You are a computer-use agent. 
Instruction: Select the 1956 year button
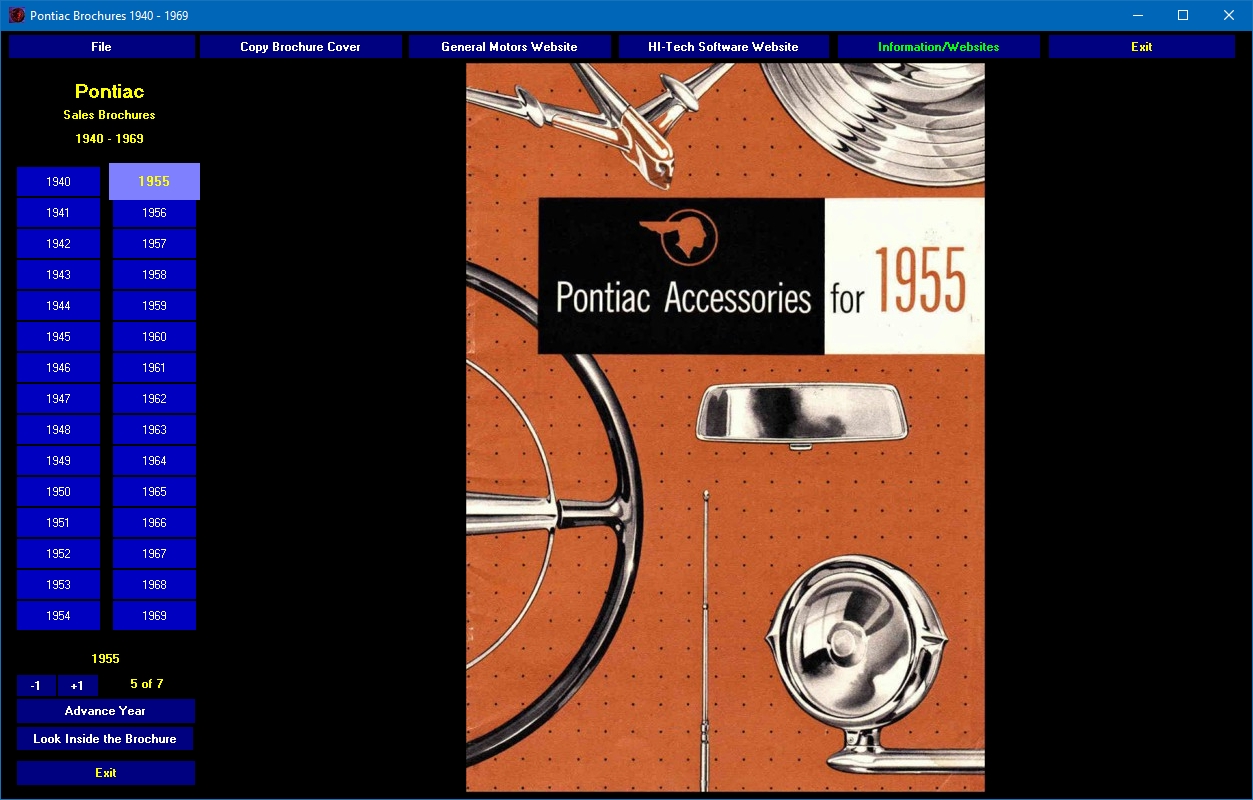(154, 213)
